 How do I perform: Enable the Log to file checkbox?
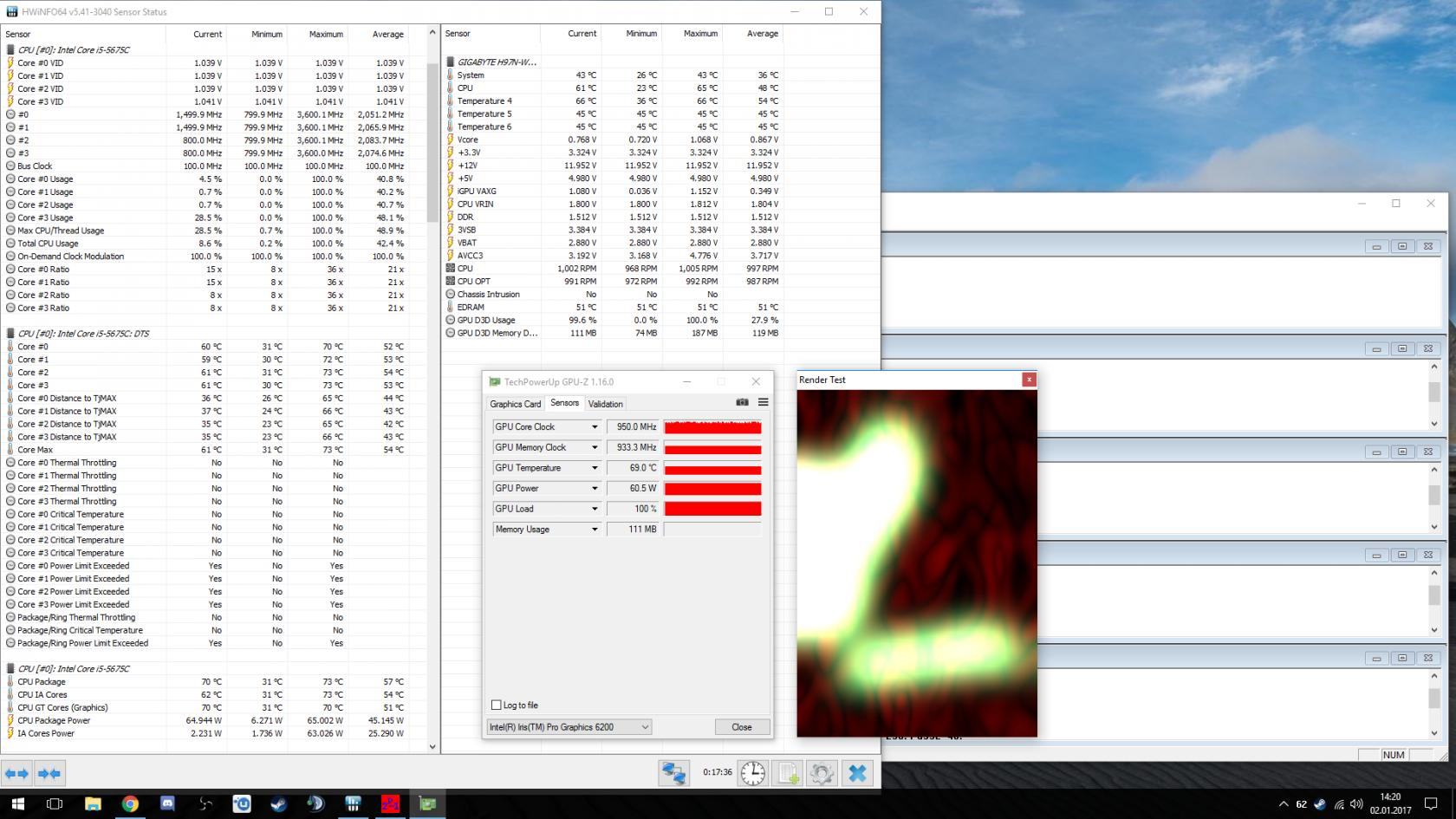click(496, 705)
